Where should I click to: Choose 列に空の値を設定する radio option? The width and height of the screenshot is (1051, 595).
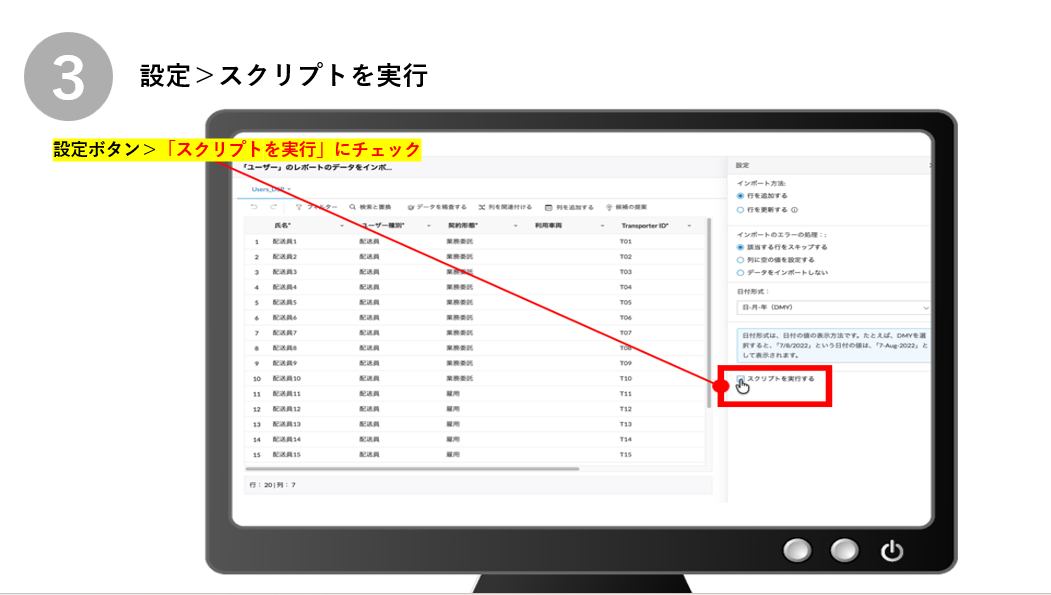[x=740, y=259]
